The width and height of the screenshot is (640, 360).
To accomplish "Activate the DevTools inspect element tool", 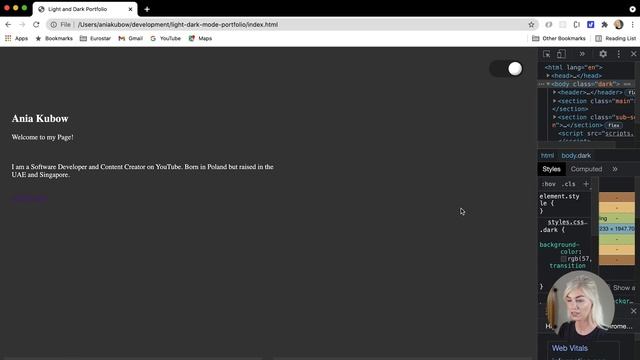I will click(547, 54).
